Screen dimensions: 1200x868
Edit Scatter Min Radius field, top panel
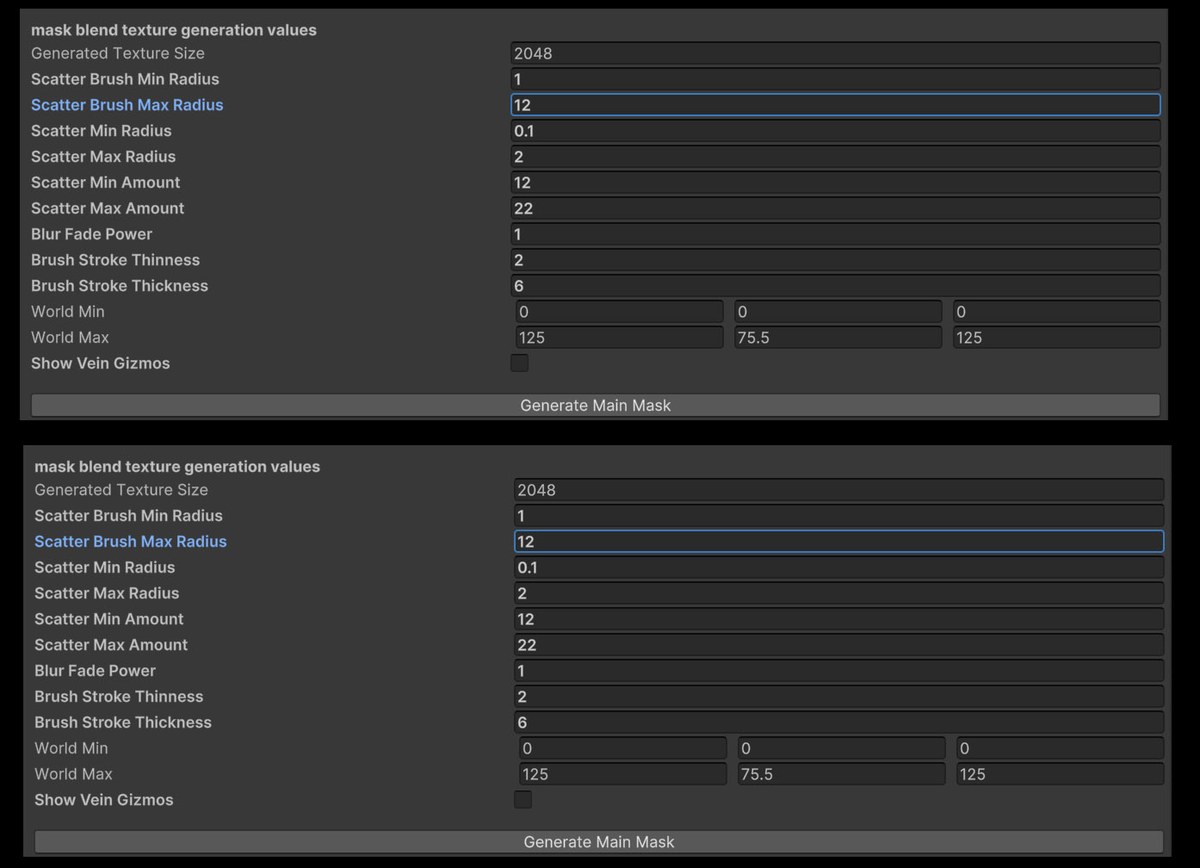(835, 131)
